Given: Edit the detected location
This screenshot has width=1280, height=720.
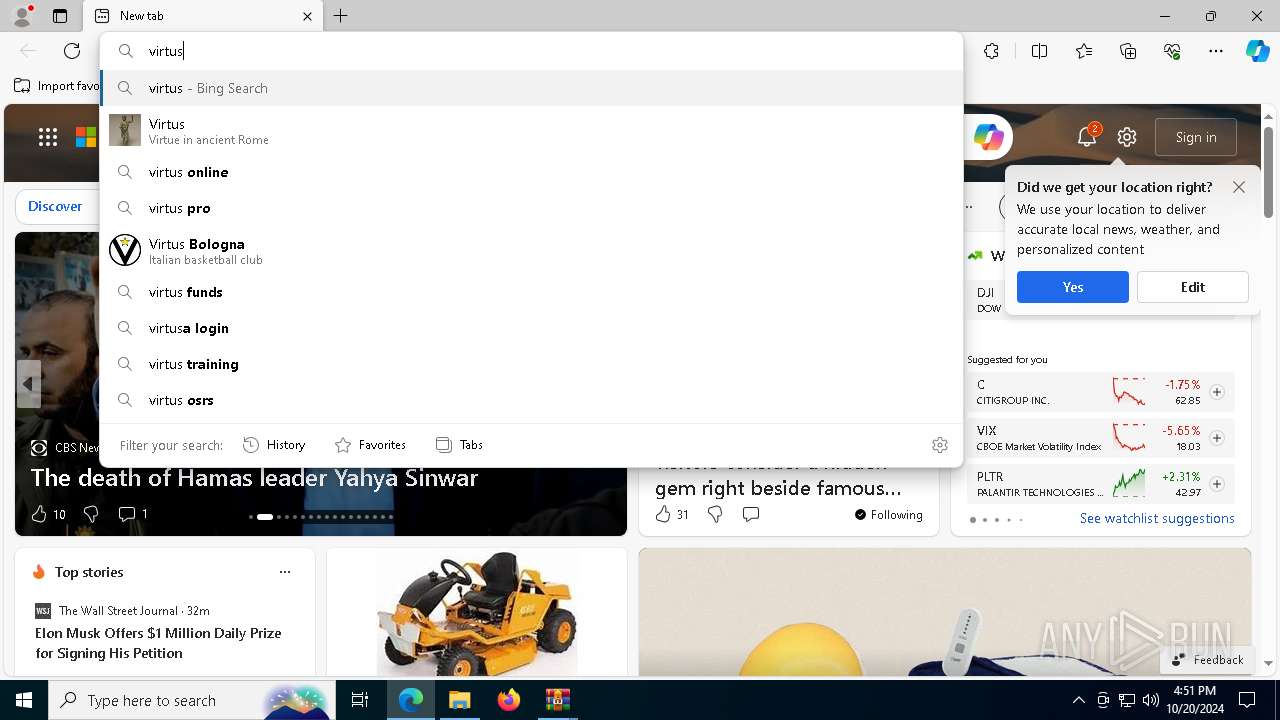Looking at the screenshot, I should pyautogui.click(x=1193, y=287).
